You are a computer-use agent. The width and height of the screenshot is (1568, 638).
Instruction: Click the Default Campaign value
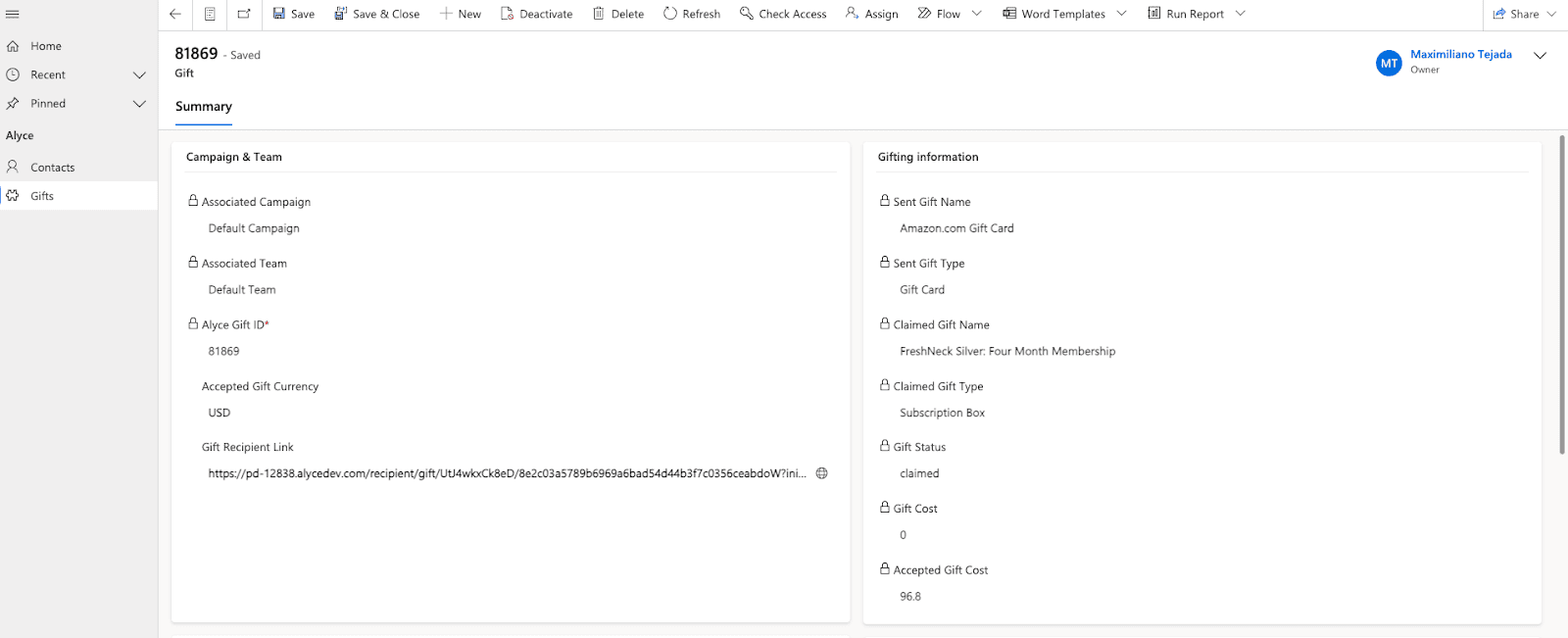pos(254,228)
